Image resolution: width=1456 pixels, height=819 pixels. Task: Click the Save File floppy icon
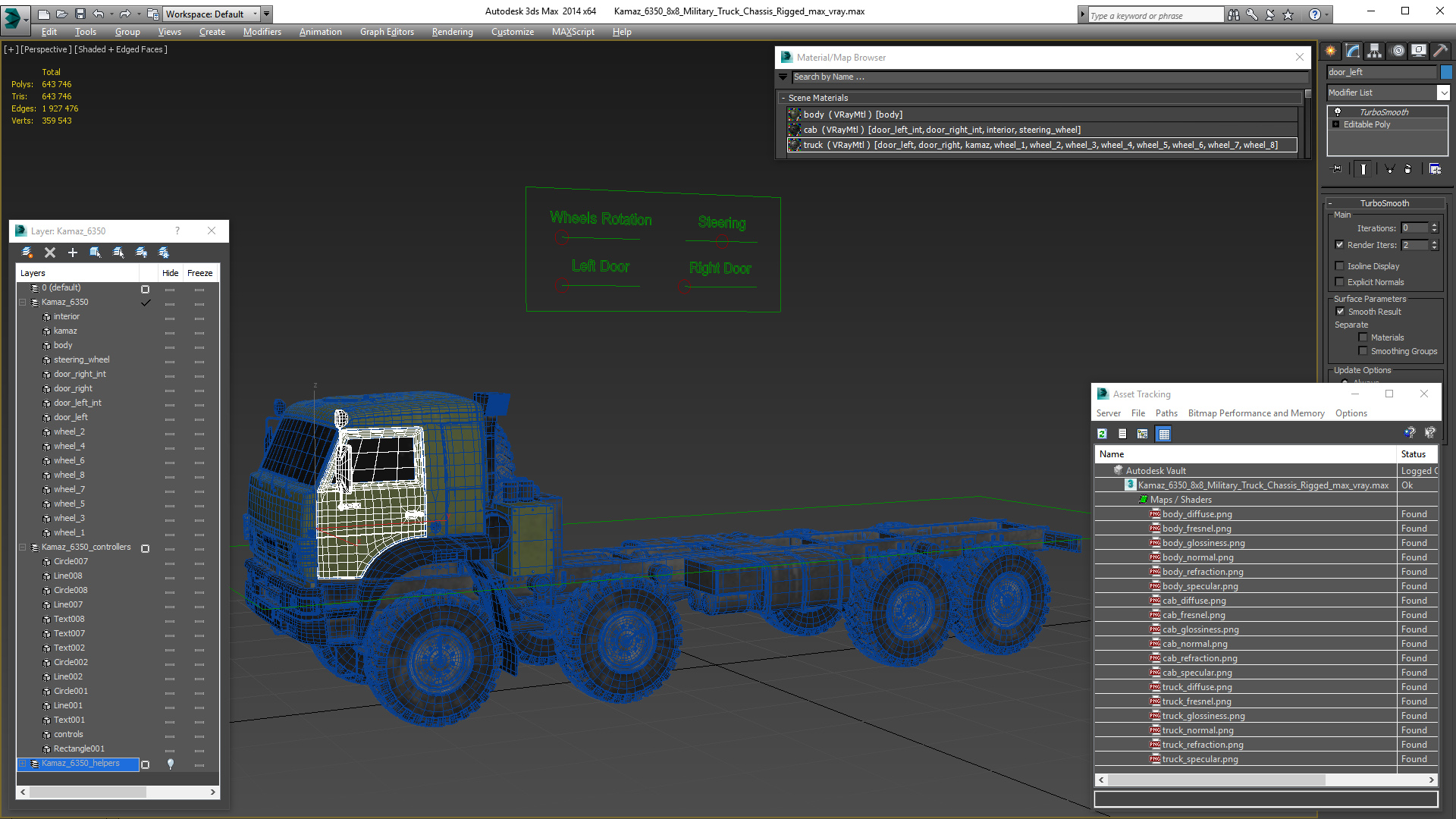(x=80, y=14)
